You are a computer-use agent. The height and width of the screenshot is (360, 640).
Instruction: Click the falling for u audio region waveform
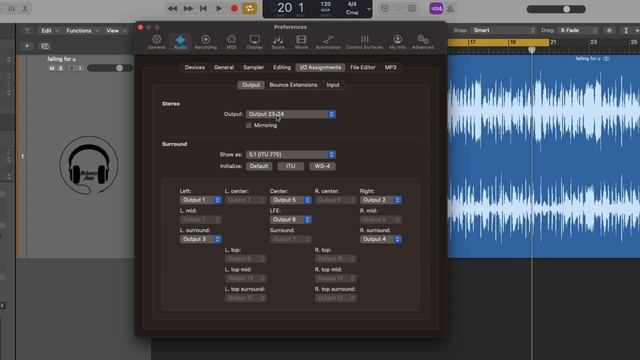click(544, 157)
